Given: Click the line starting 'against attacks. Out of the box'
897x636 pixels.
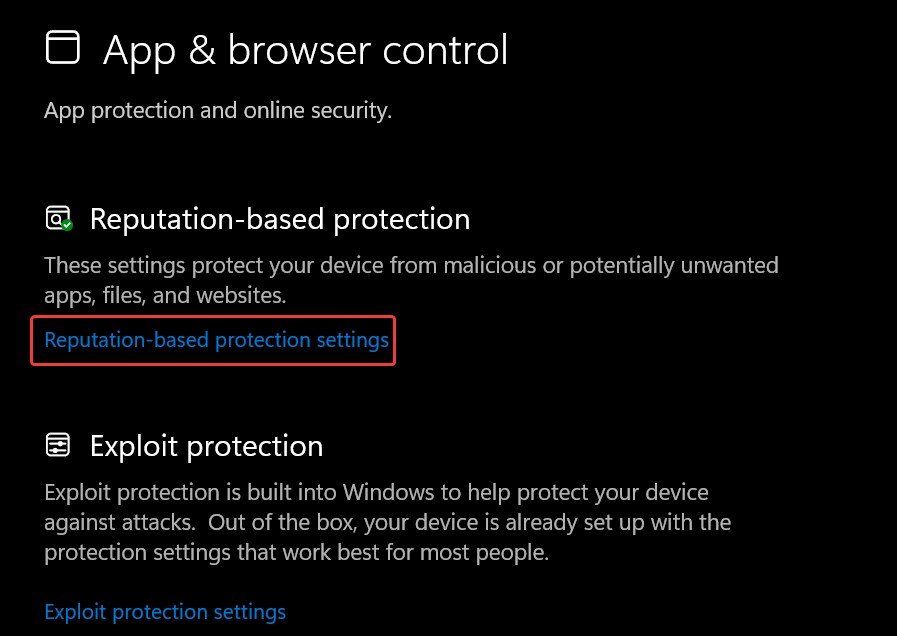Looking at the screenshot, I should point(387,522).
